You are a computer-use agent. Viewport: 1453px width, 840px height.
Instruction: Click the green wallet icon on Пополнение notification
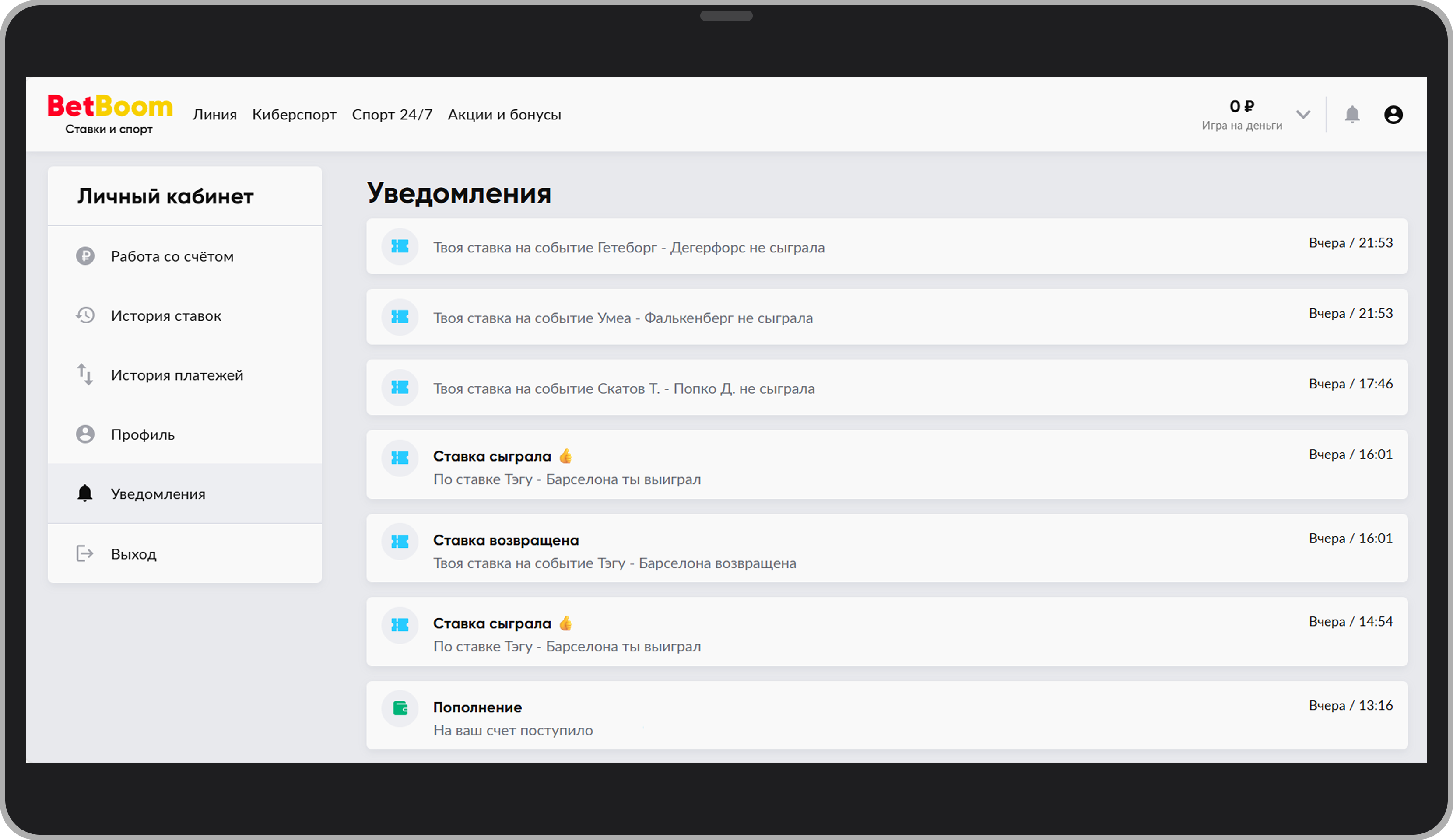point(400,709)
